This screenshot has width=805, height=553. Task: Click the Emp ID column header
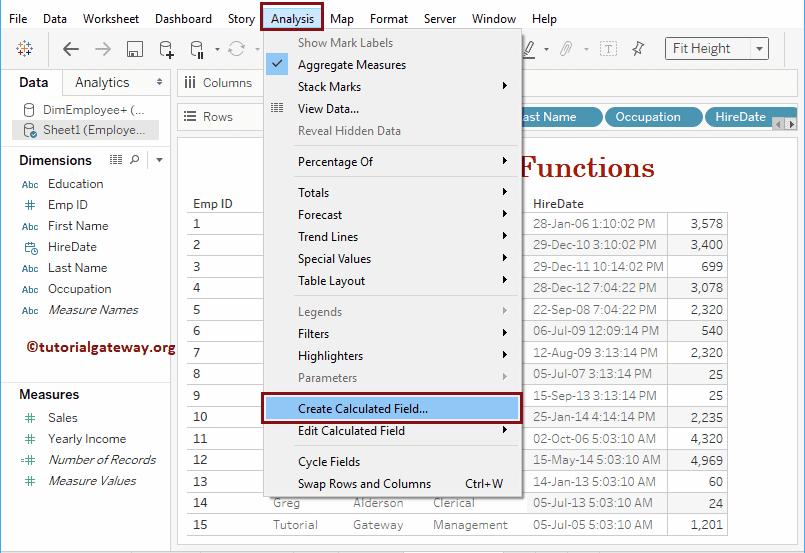213,204
